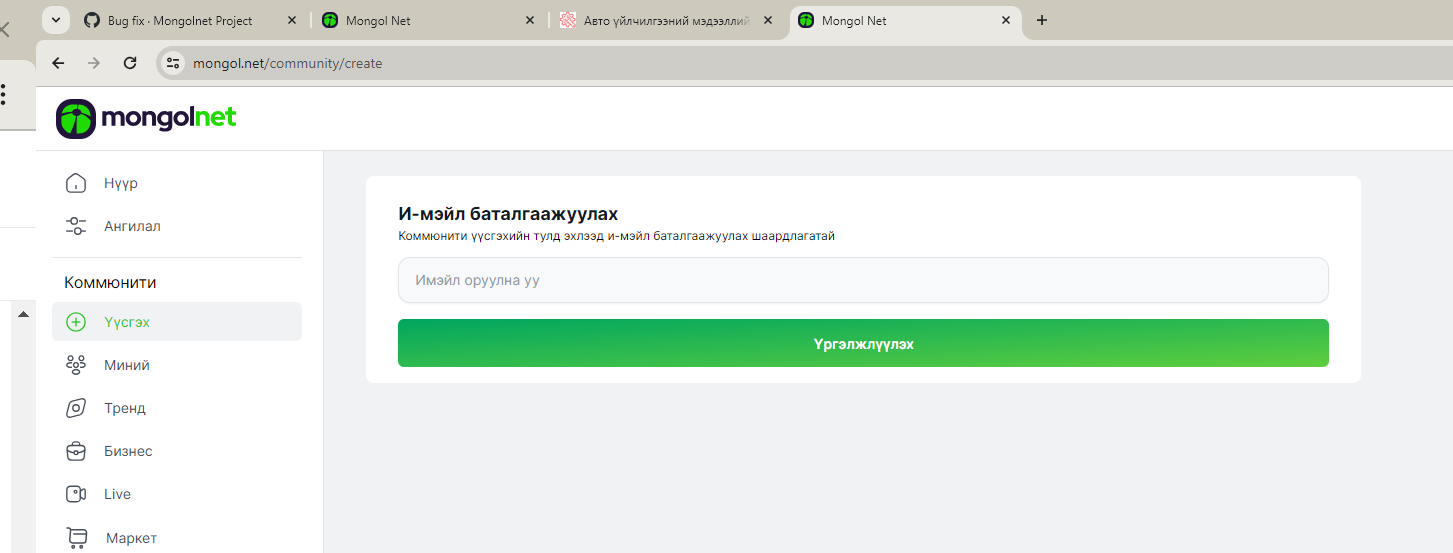Click the Нүүр home icon in sidebar
Screen dimensions: 1453x553
(75, 183)
